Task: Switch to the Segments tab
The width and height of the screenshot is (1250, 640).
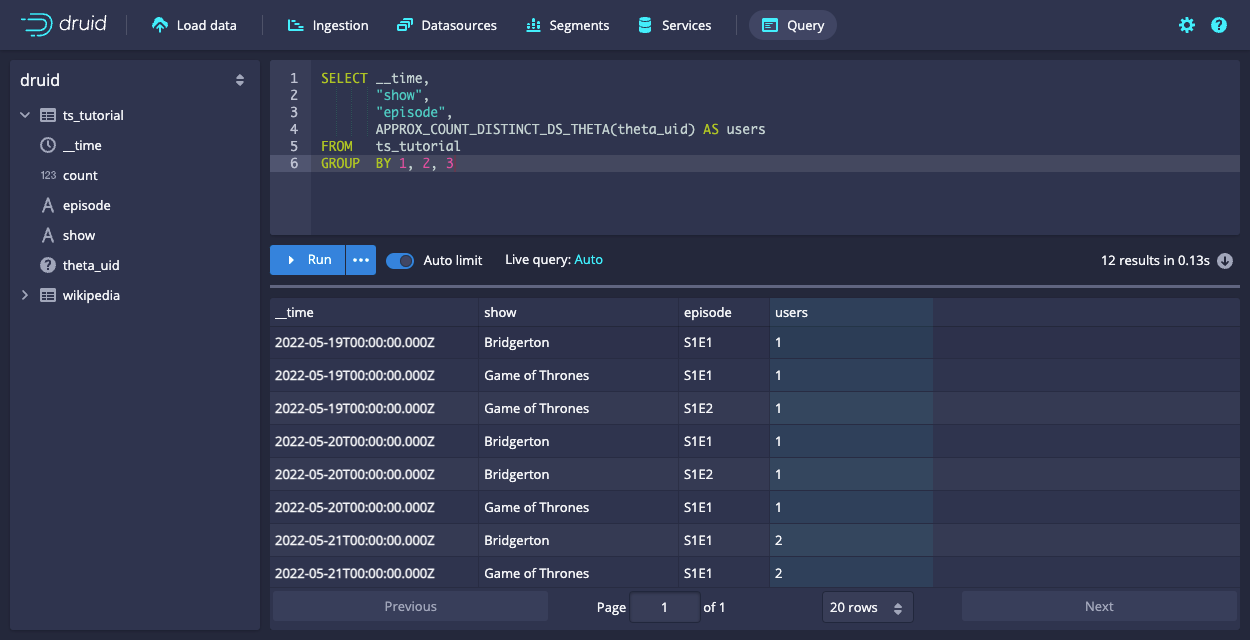Action: click(x=566, y=25)
